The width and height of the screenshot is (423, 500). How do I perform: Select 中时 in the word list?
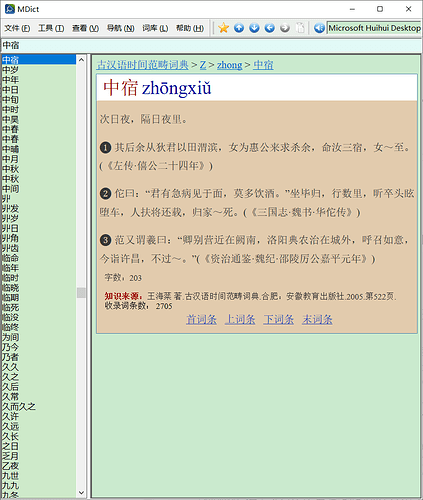pyautogui.click(x=39, y=109)
